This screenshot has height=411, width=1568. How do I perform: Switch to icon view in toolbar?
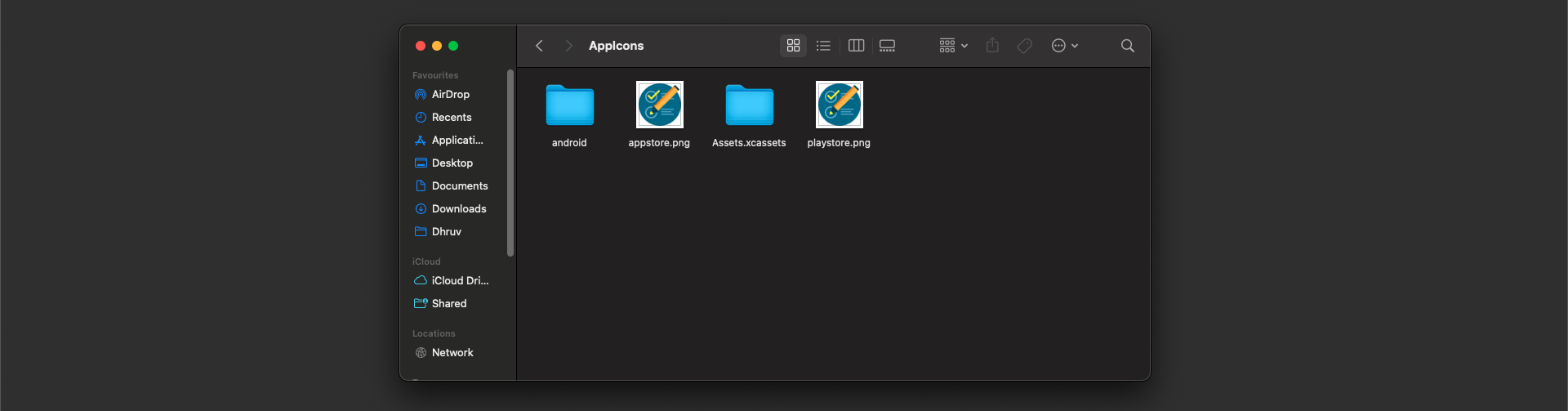tap(793, 46)
